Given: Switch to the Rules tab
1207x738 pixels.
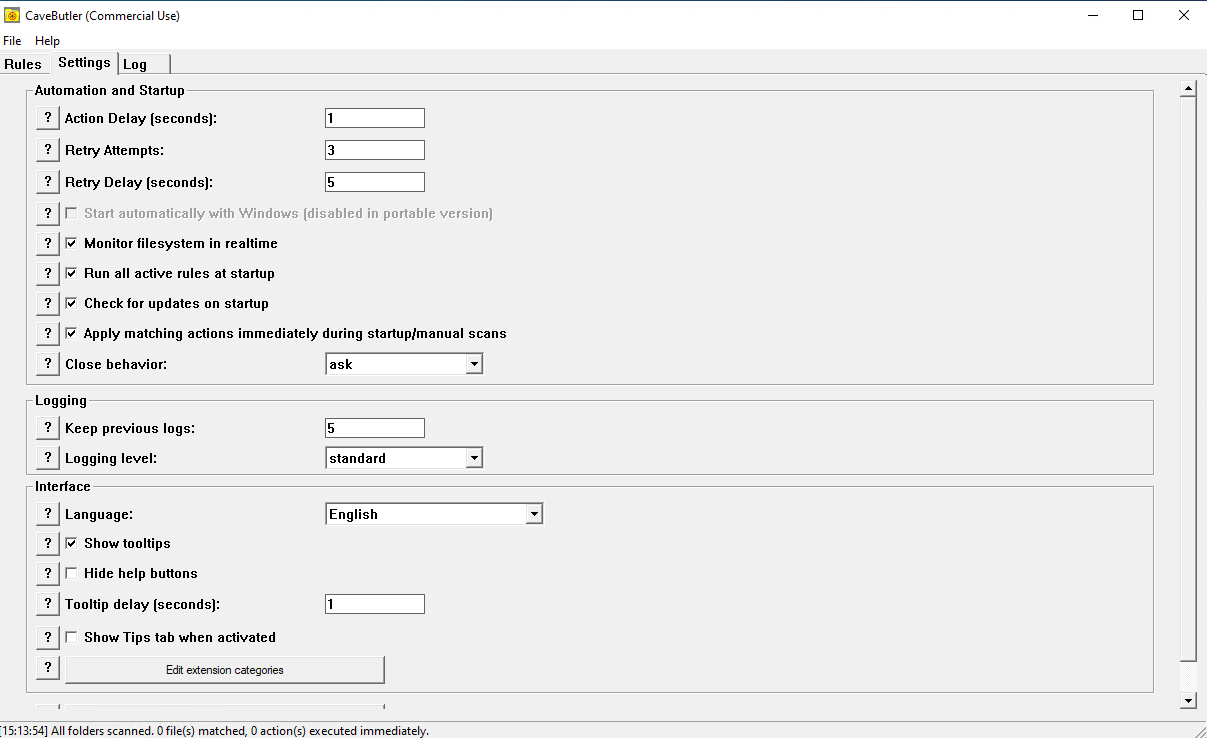Looking at the screenshot, I should coord(23,64).
